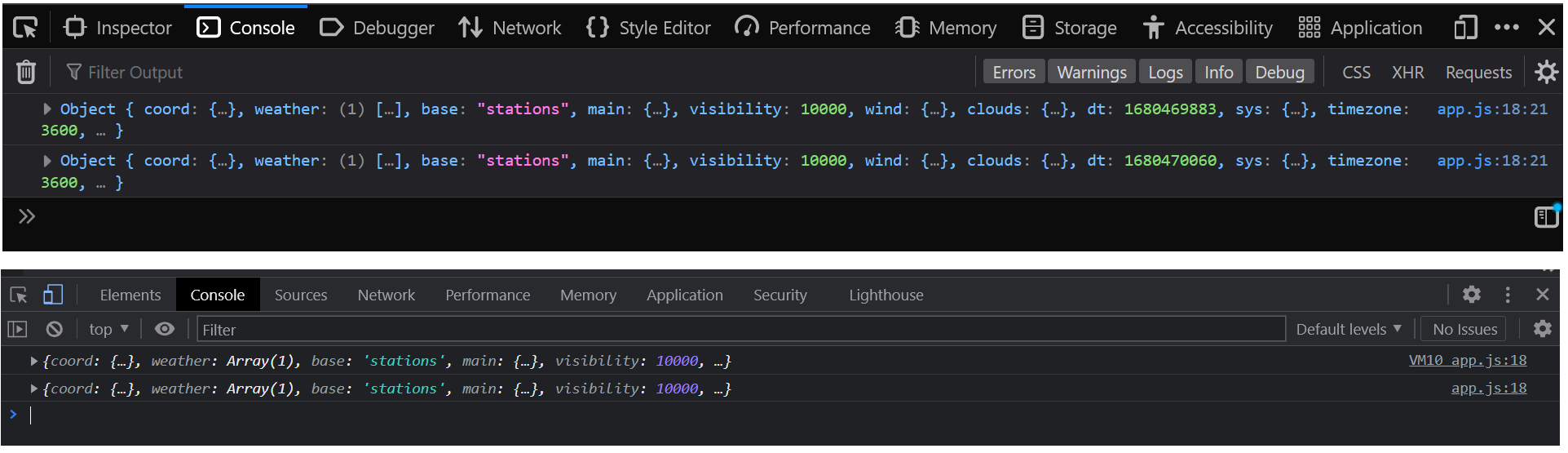
Task: Expand second Chrome logged object
Action: point(33,389)
